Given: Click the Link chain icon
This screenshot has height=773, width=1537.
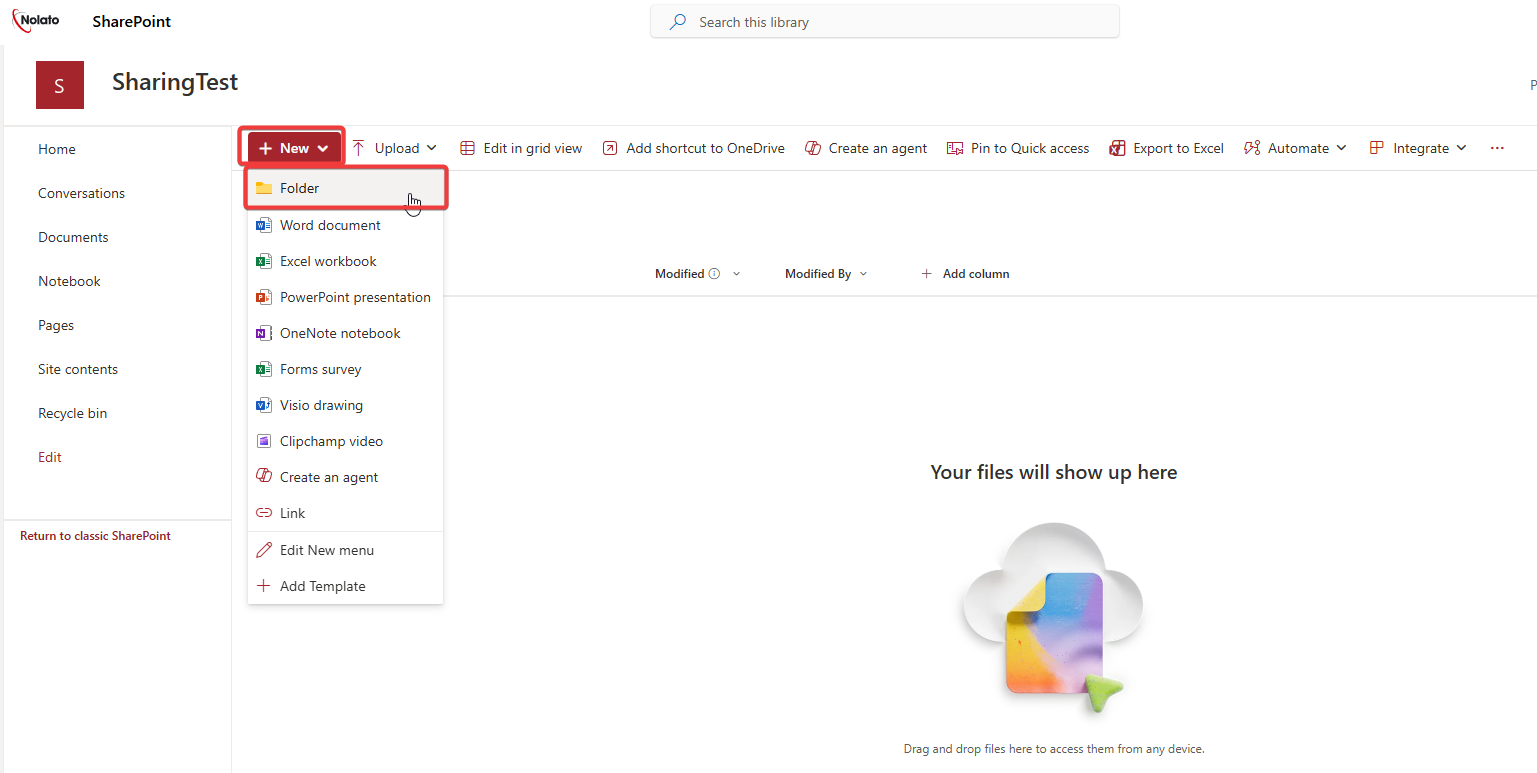Looking at the screenshot, I should (x=264, y=513).
